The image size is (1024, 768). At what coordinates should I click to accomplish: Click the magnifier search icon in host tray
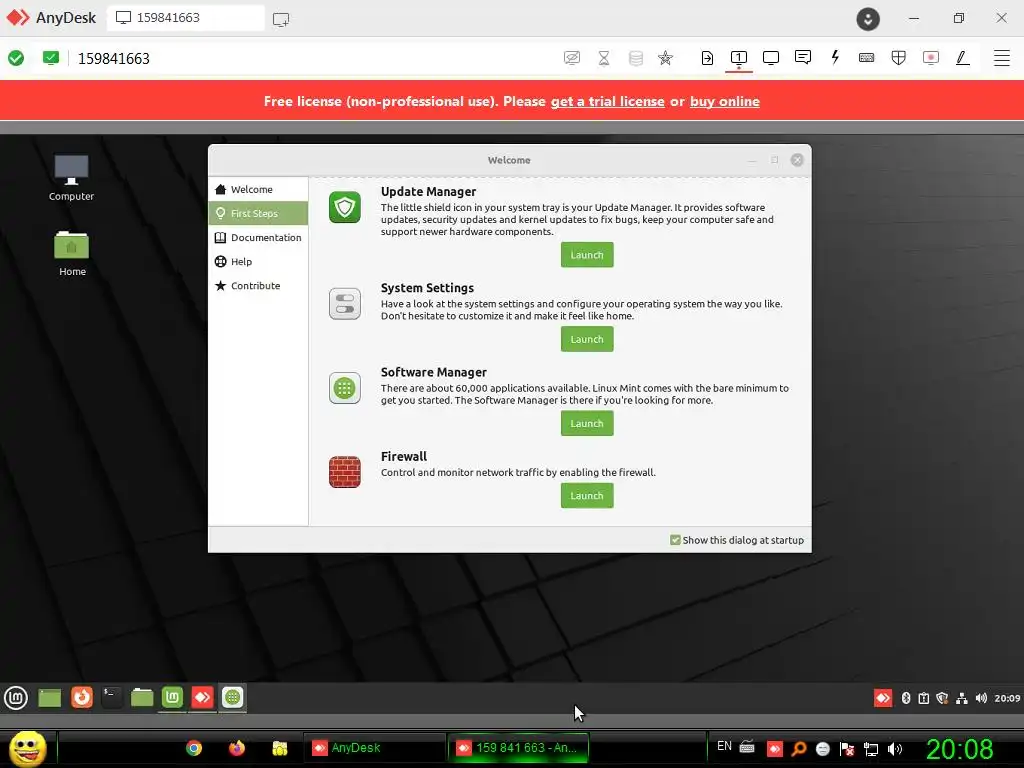(x=799, y=748)
